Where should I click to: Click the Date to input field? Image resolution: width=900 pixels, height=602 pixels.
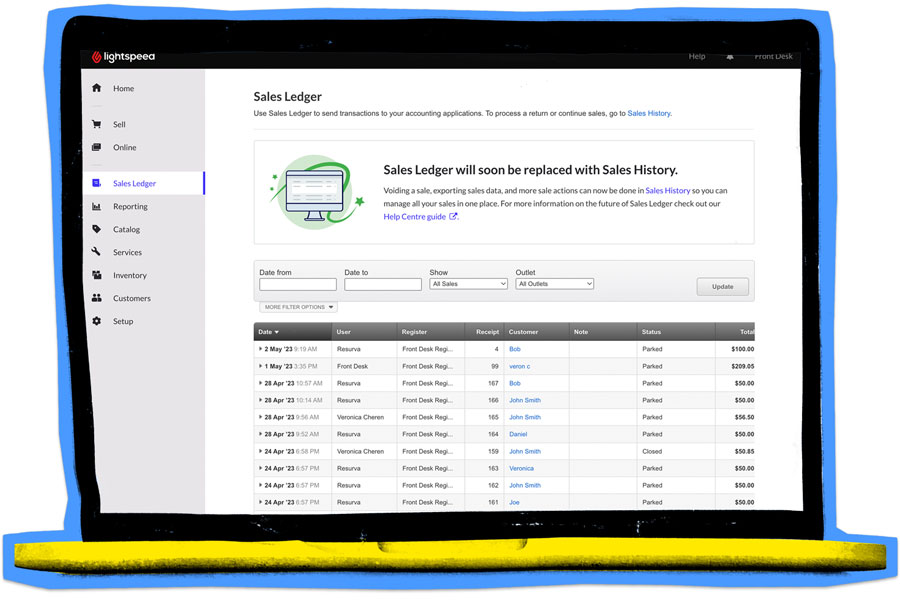[383, 284]
